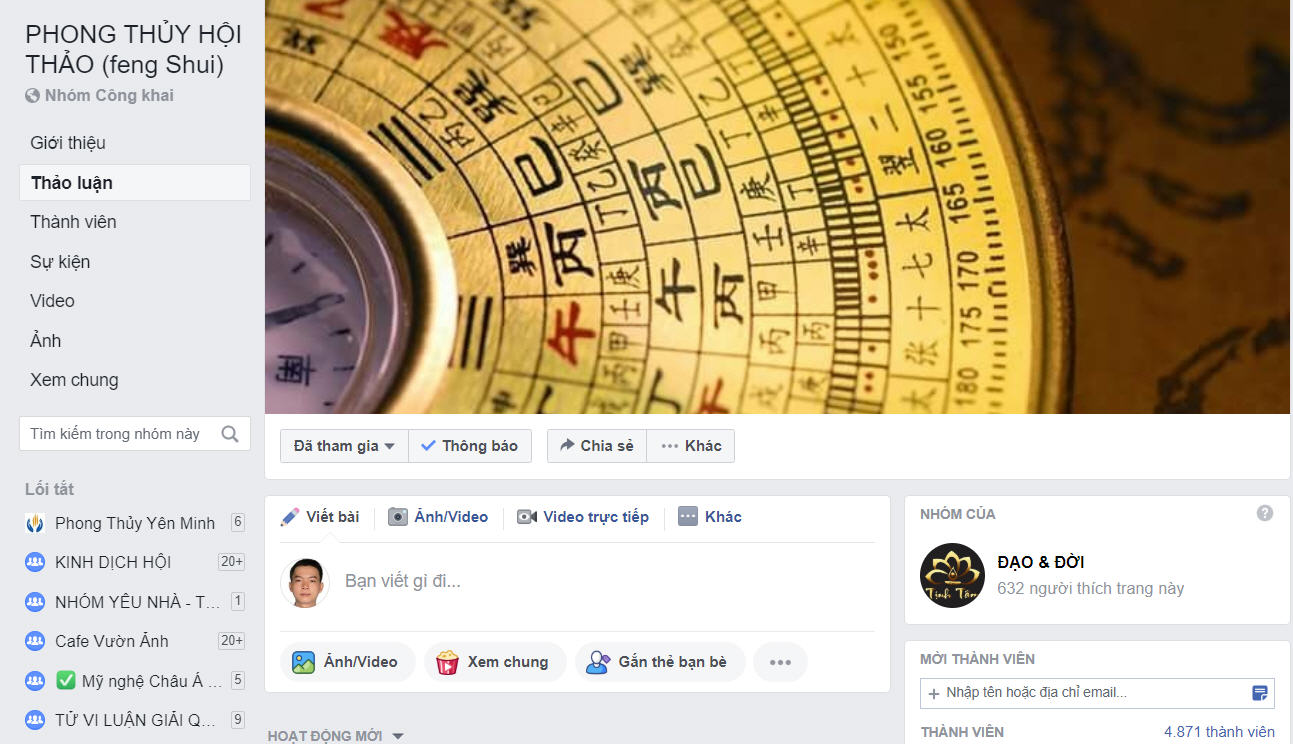Open the Khác menu next to Chia sẻ
This screenshot has width=1293, height=744.
[691, 446]
